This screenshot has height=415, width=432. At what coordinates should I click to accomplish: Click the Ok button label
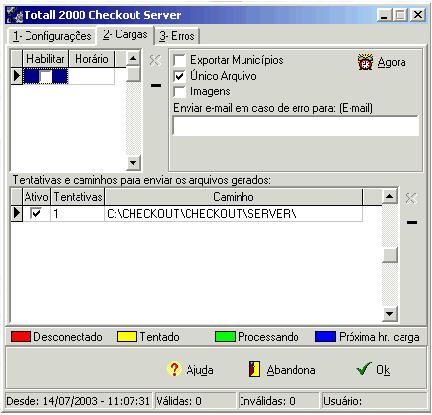pyautogui.click(x=383, y=370)
